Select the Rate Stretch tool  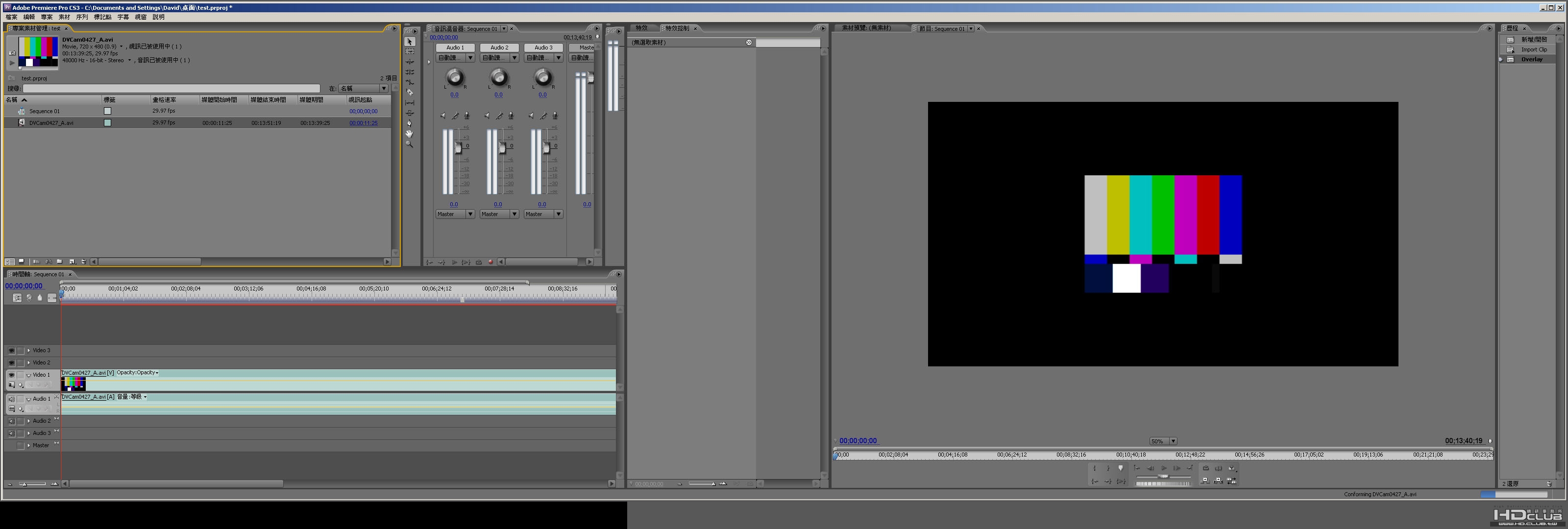point(410,82)
